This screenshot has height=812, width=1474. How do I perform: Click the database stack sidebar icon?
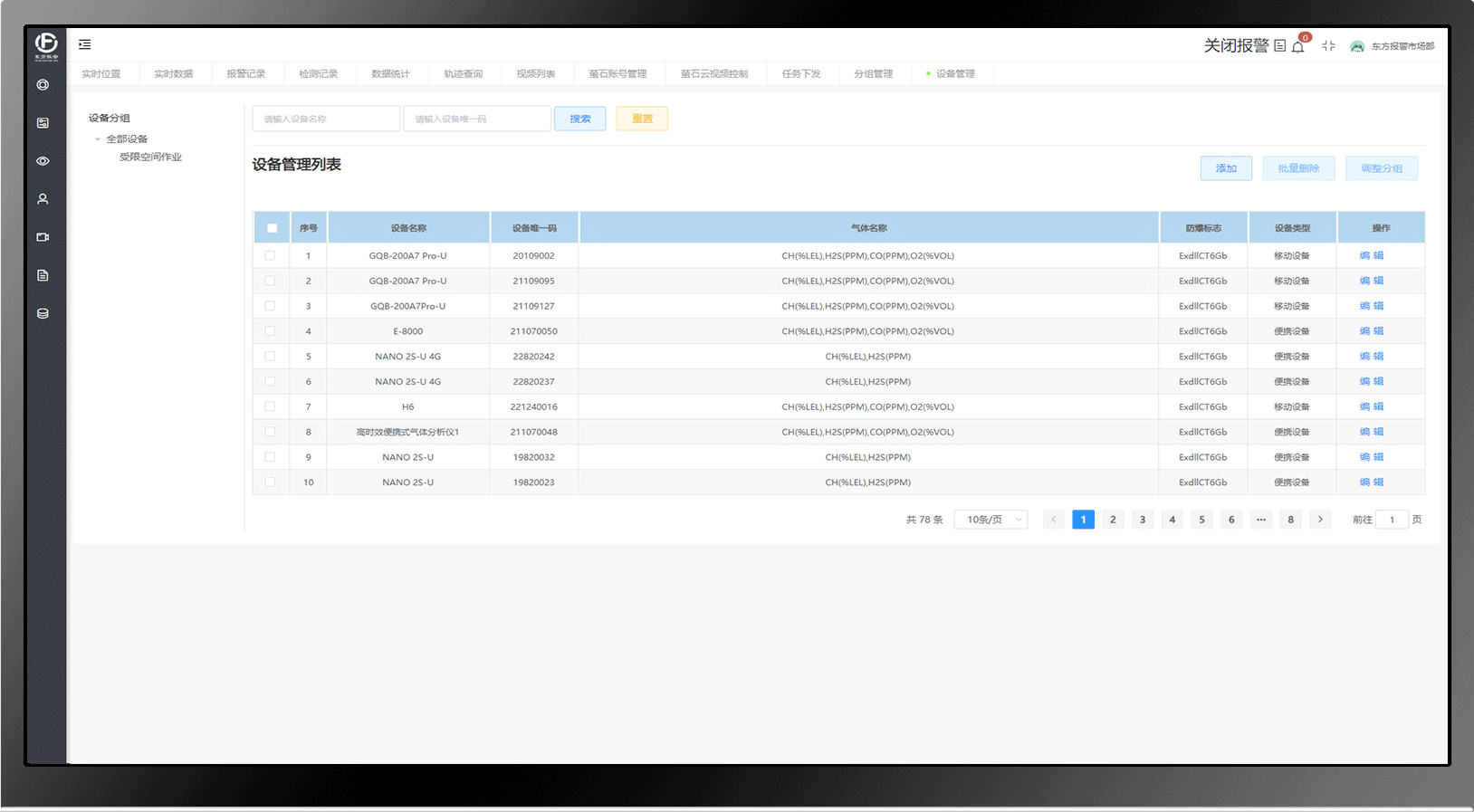click(x=43, y=313)
